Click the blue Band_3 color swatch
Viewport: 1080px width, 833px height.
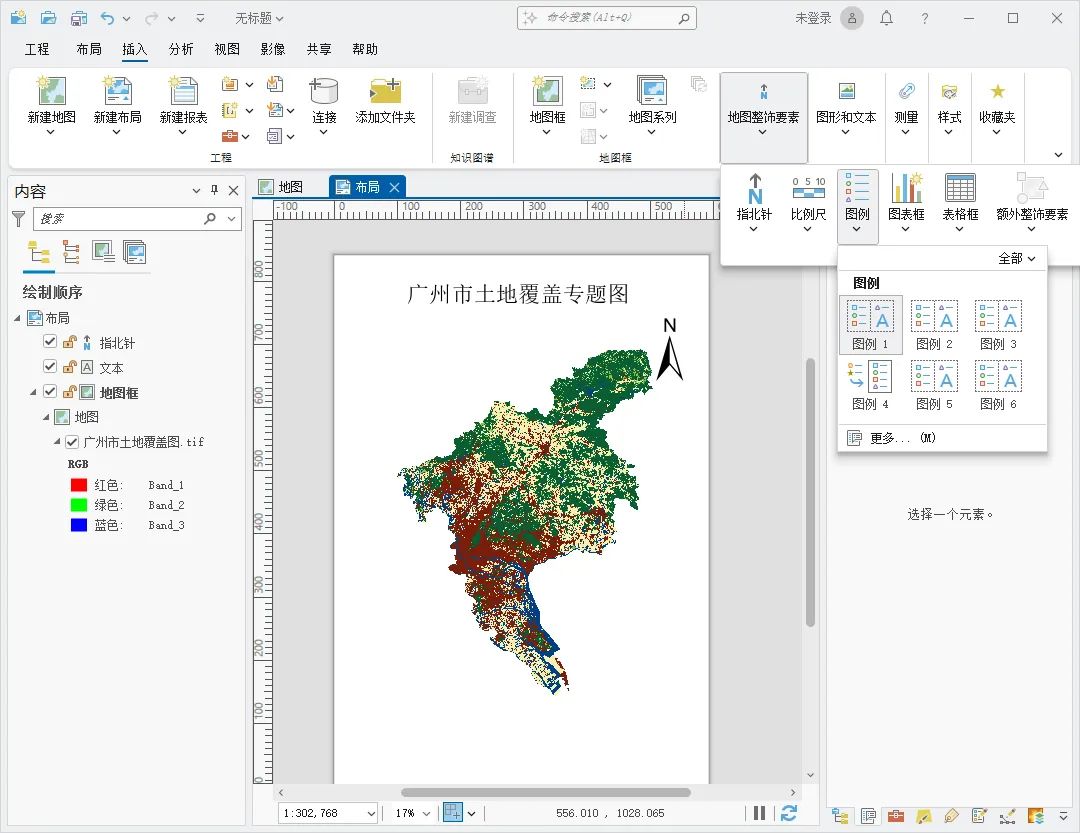[79, 525]
